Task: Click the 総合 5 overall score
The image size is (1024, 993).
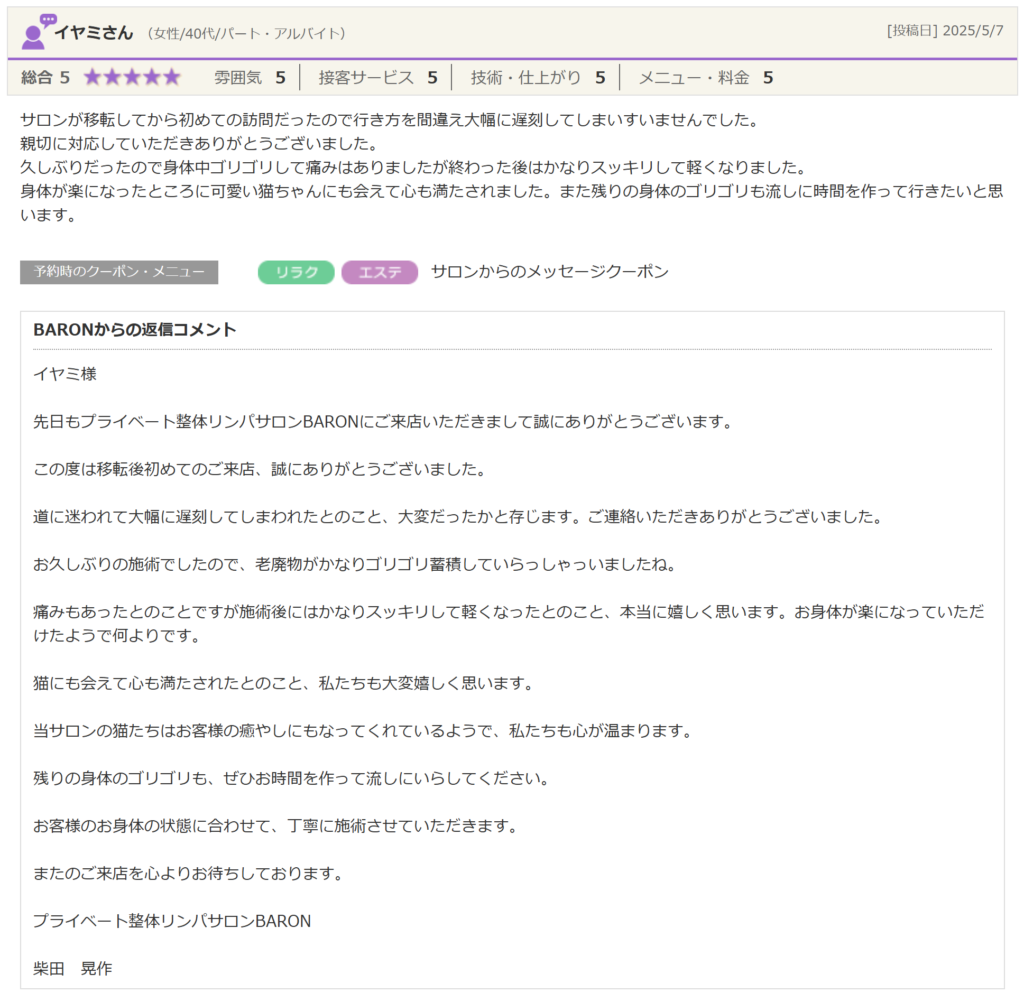Action: (x=46, y=78)
